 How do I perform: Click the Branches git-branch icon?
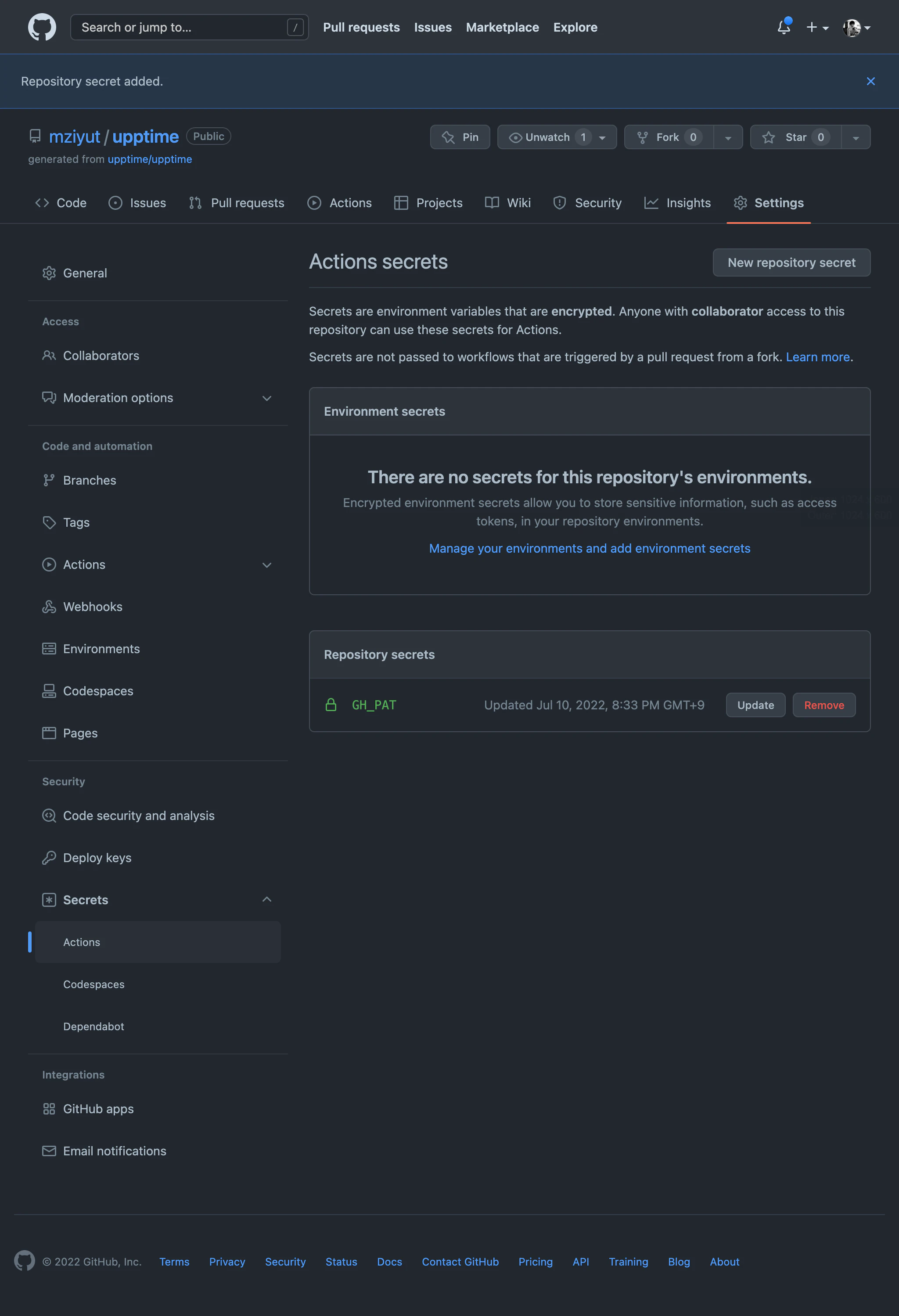point(49,480)
